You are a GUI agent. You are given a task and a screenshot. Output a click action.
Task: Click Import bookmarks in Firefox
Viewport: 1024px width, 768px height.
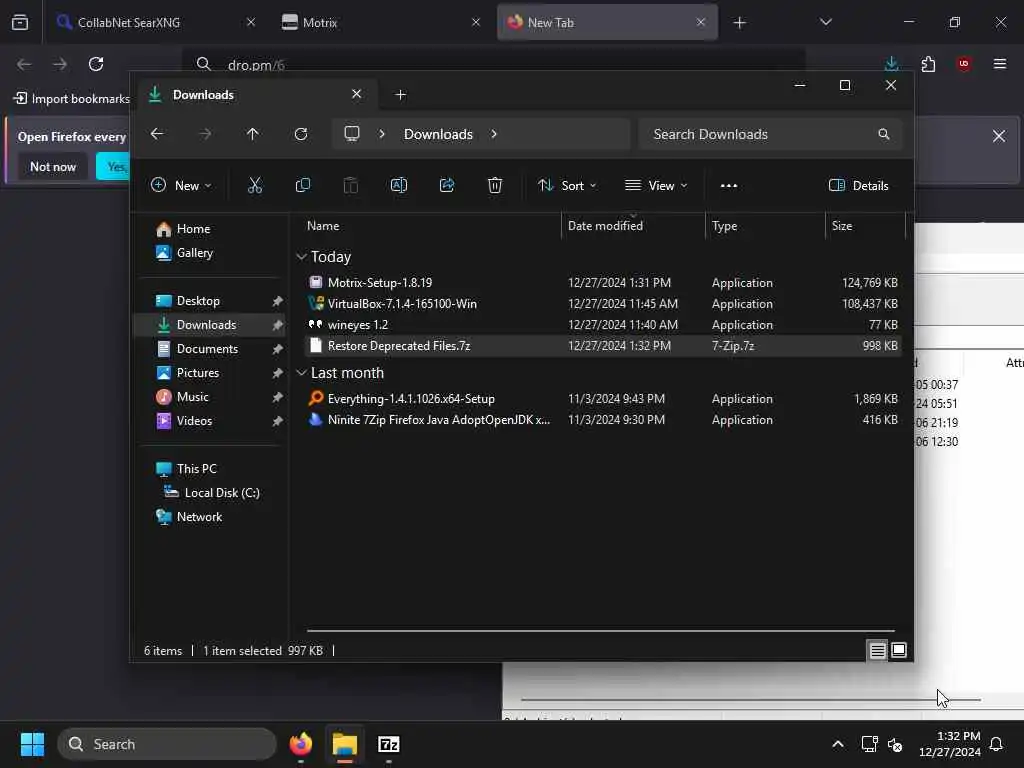pos(72,99)
